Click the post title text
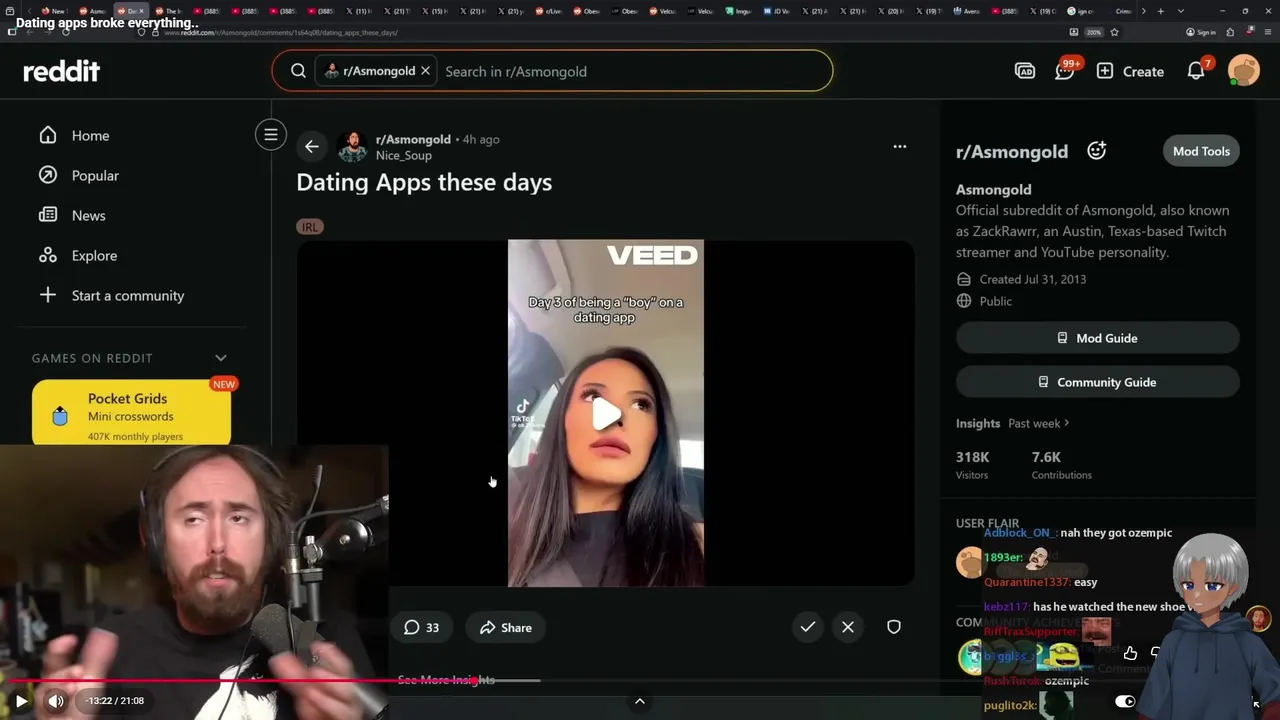The image size is (1280, 720). (x=424, y=182)
